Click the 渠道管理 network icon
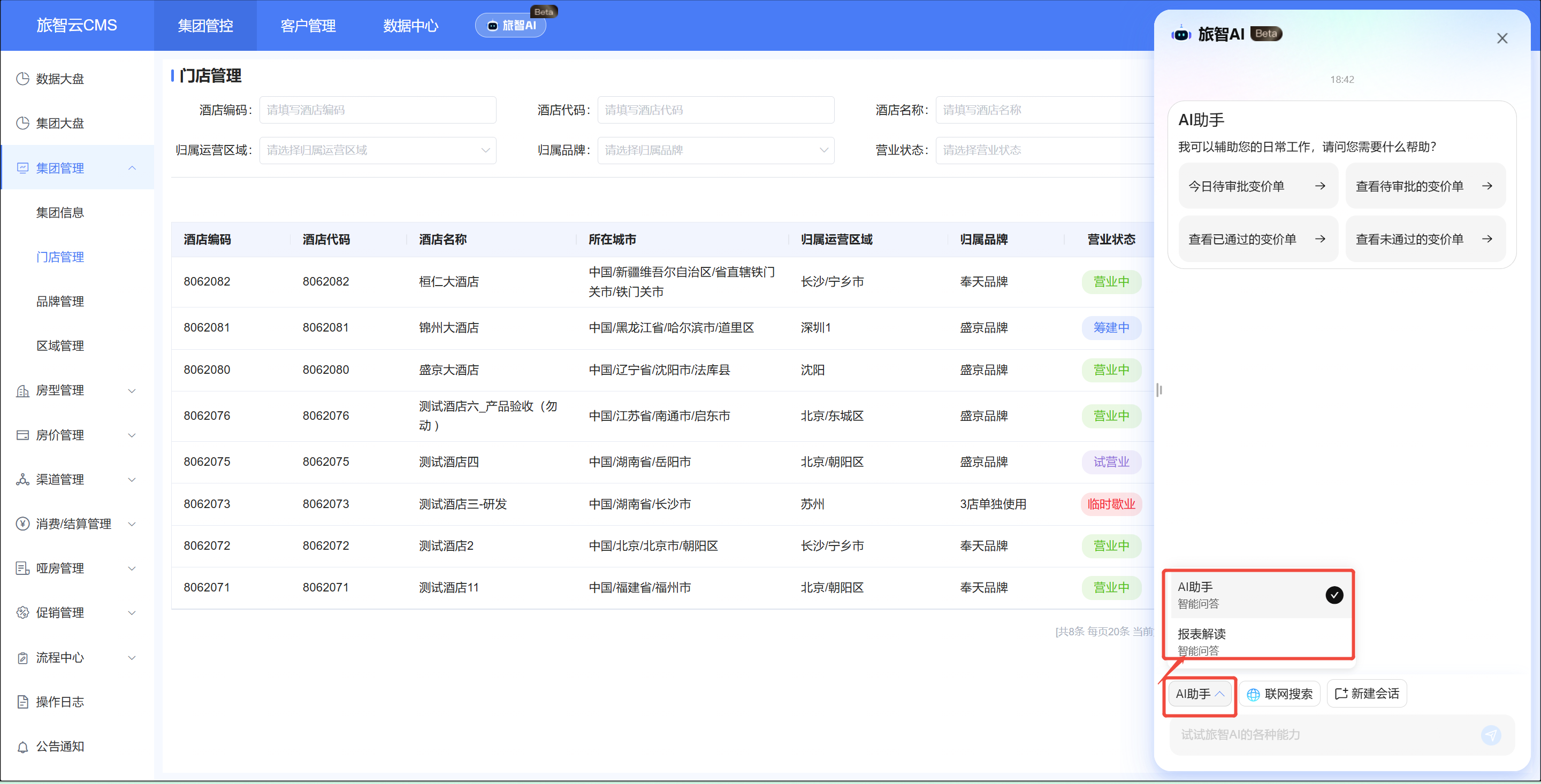 [x=22, y=479]
